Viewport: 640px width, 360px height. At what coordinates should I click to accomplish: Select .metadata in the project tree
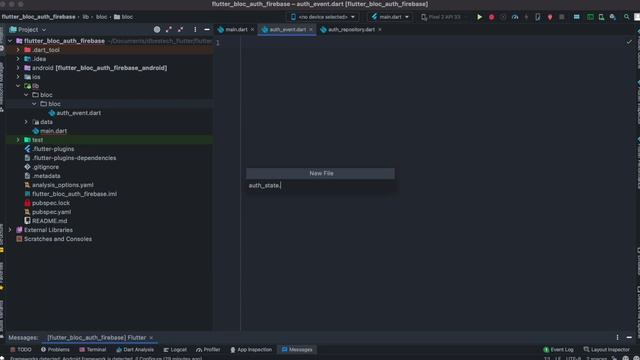(42, 176)
